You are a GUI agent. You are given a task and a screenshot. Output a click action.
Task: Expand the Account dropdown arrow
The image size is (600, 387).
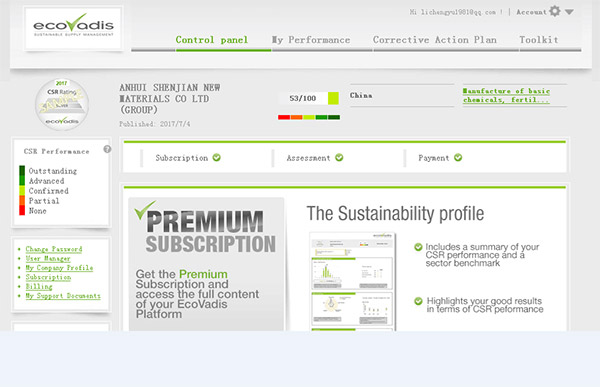[569, 12]
